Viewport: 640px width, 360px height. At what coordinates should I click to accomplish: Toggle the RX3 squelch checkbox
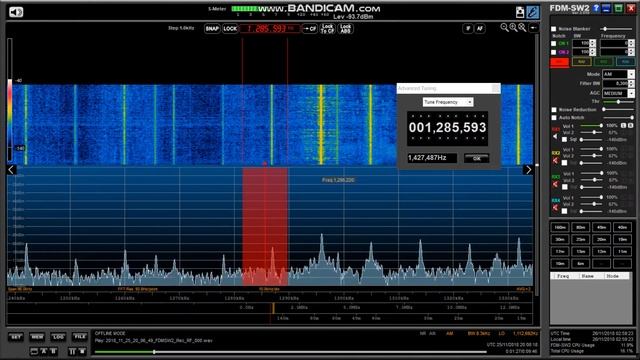(564, 187)
